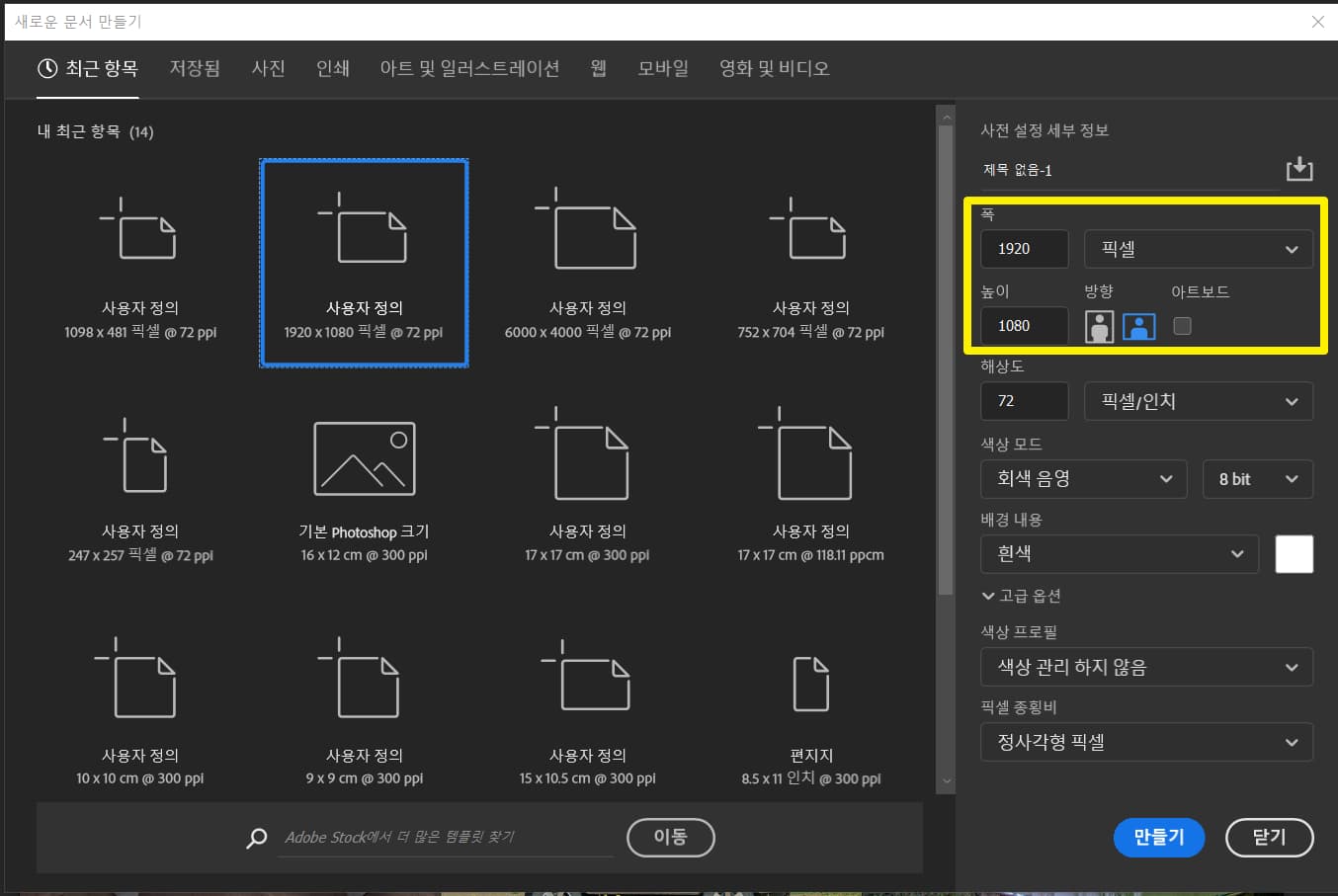Click the scrollbar up arrow

(x=946, y=117)
